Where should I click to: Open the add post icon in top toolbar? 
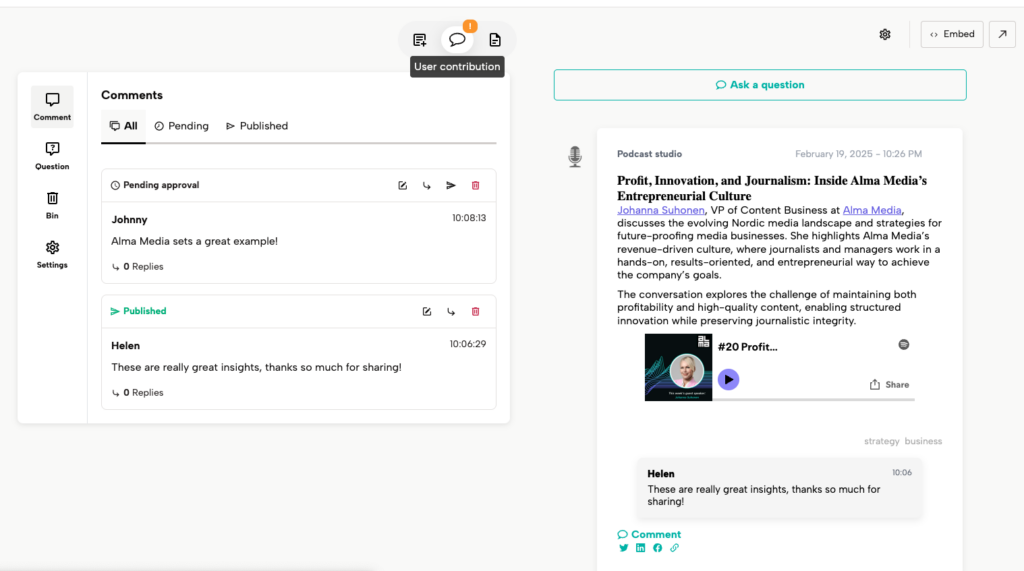coord(419,40)
